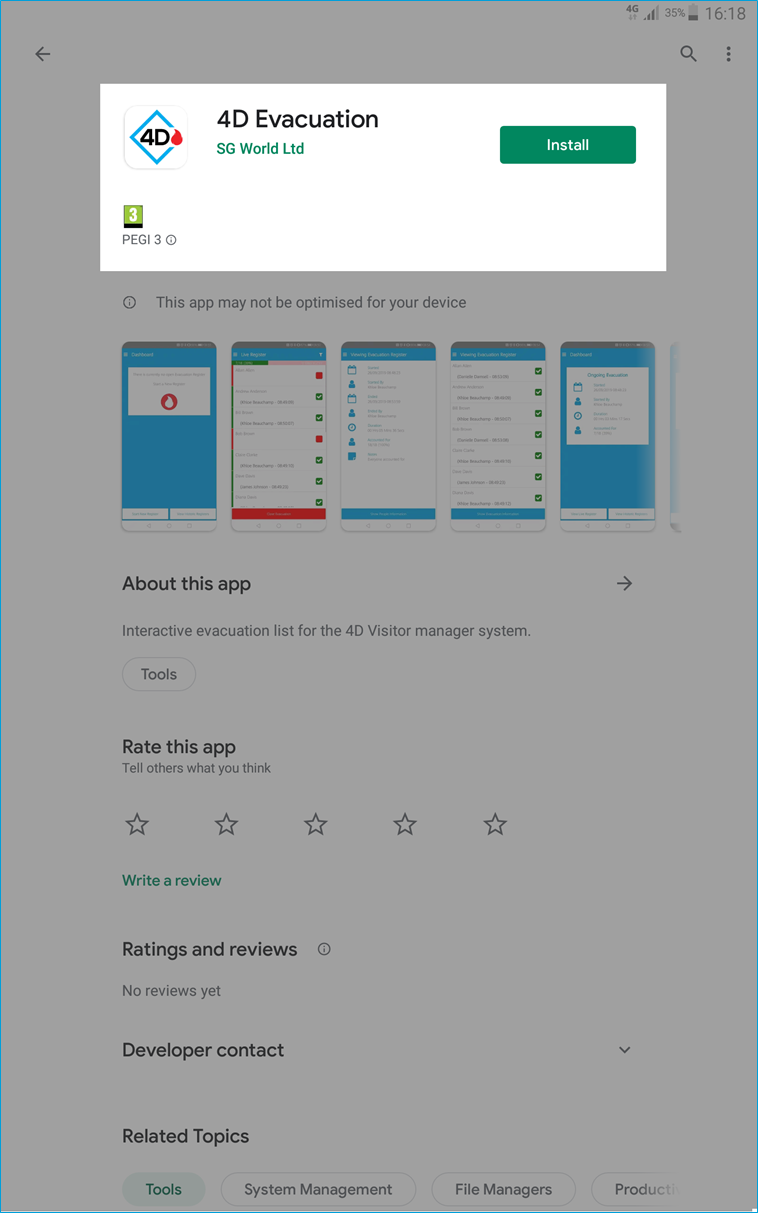Select System Management related topic
758x1213 pixels.
point(318,1189)
